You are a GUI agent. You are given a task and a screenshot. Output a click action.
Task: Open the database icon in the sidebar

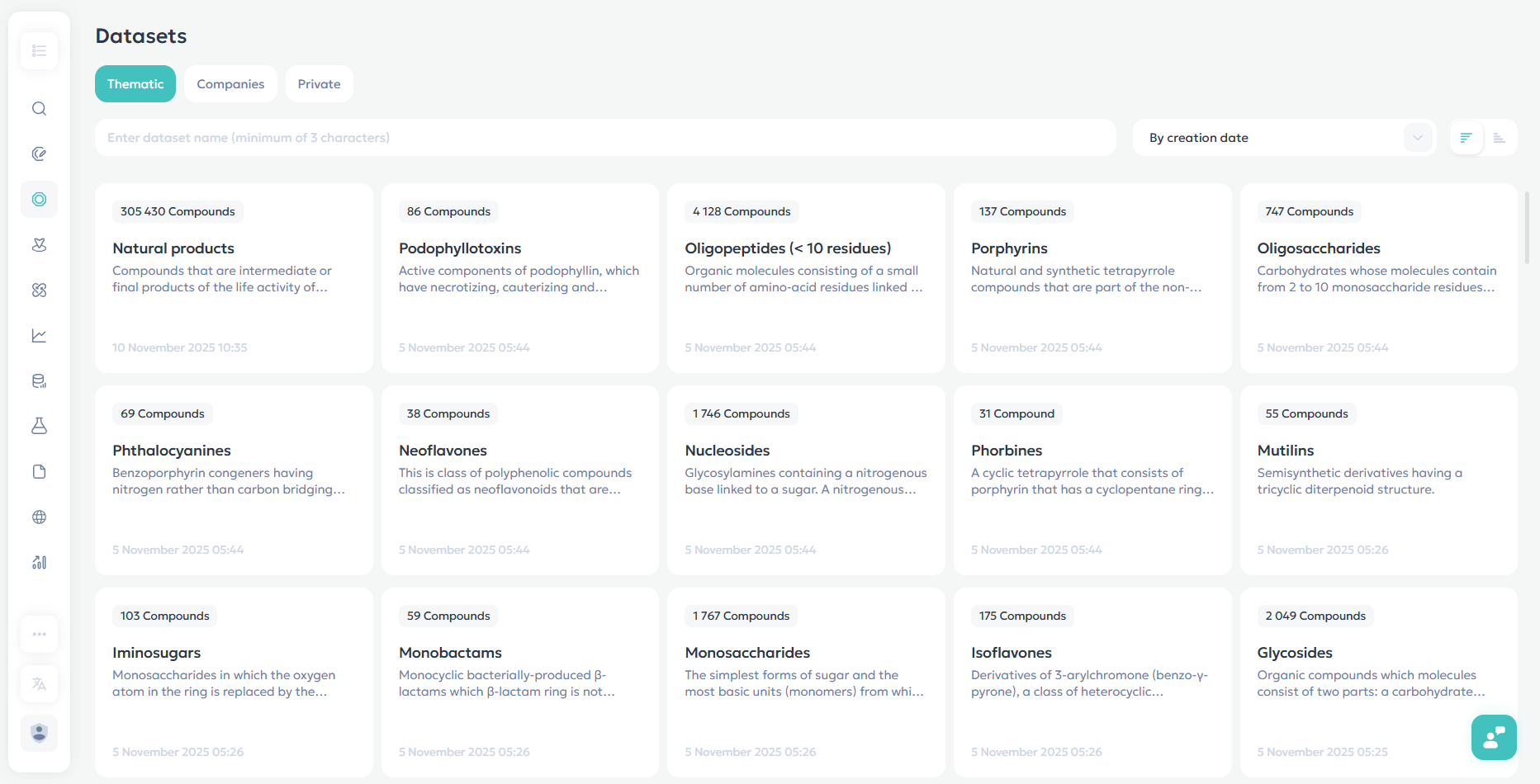[x=39, y=381]
